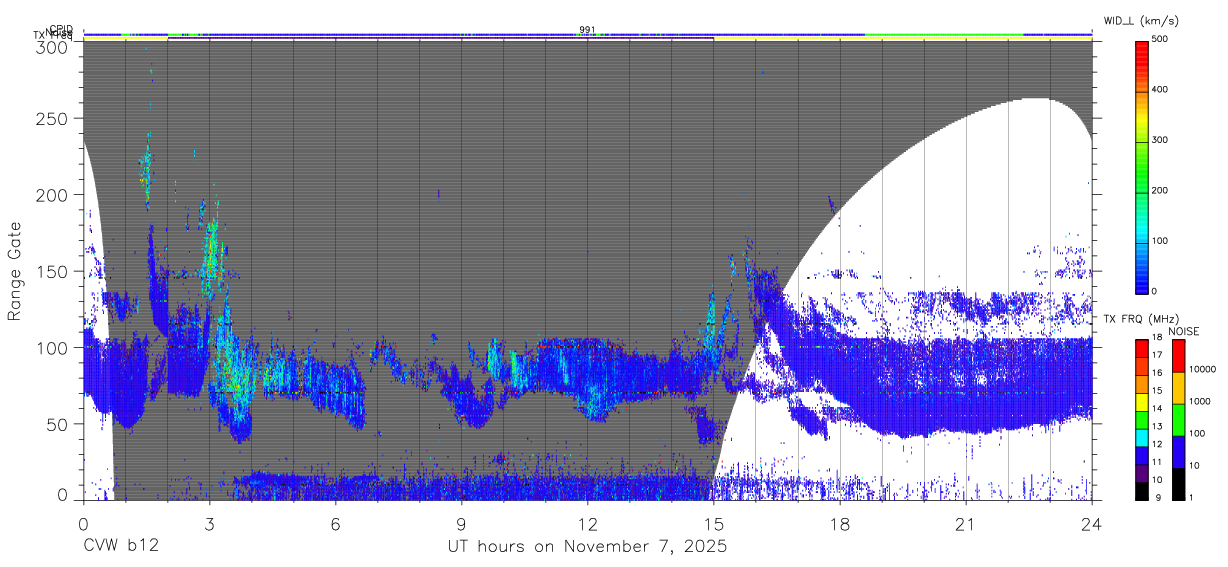Click the '24' tick label on the UT hours axis
The height and width of the screenshot is (567, 1228).
click(1091, 524)
